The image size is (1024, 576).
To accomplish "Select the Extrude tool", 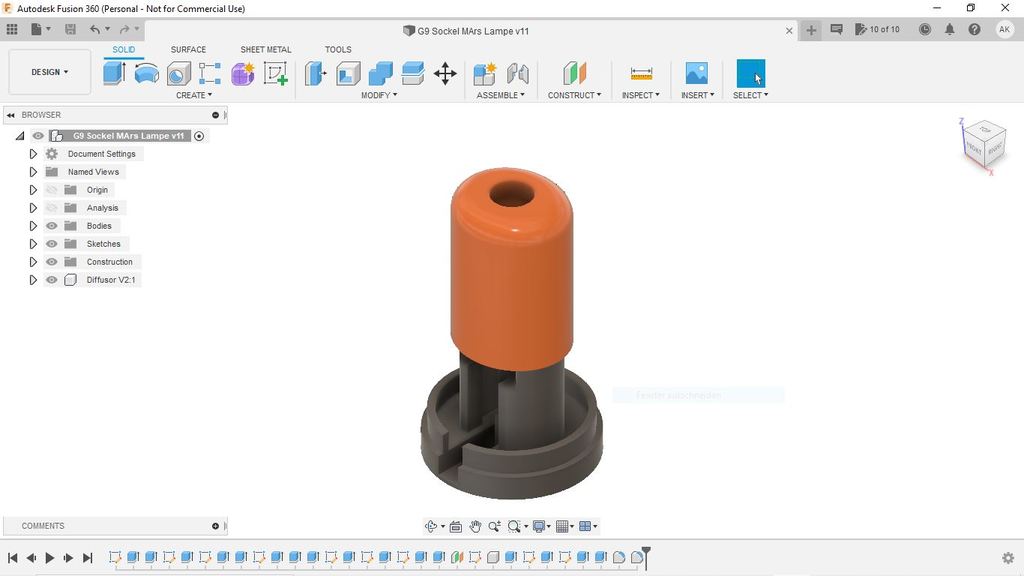I will tap(114, 73).
